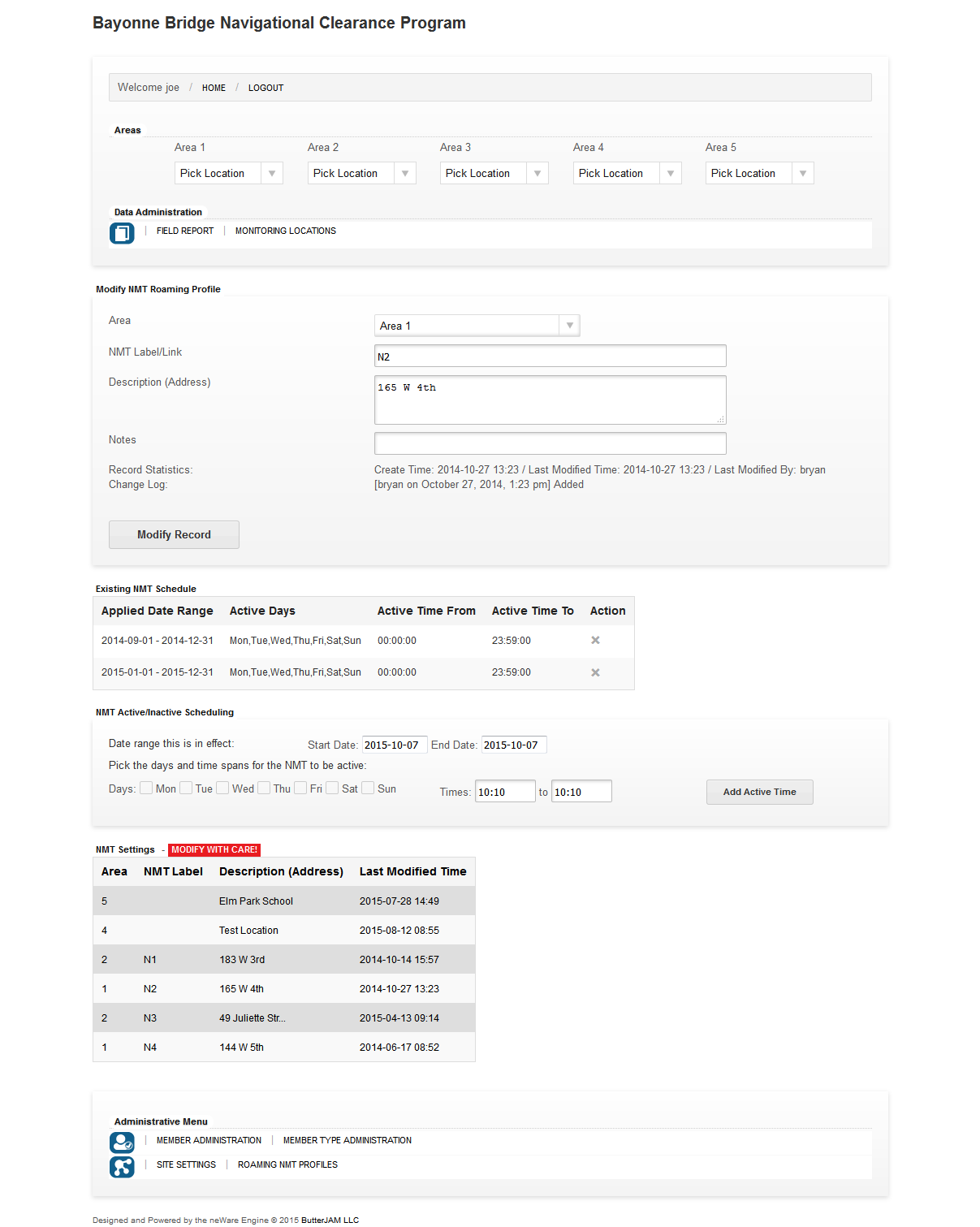Open the Area 5 Pick Location dropdown
This screenshot has width=980, height=1227.
(x=759, y=173)
